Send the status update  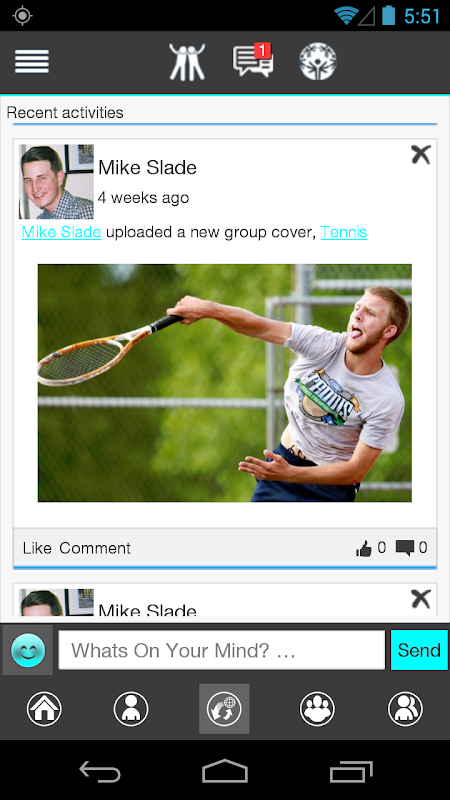(x=419, y=650)
